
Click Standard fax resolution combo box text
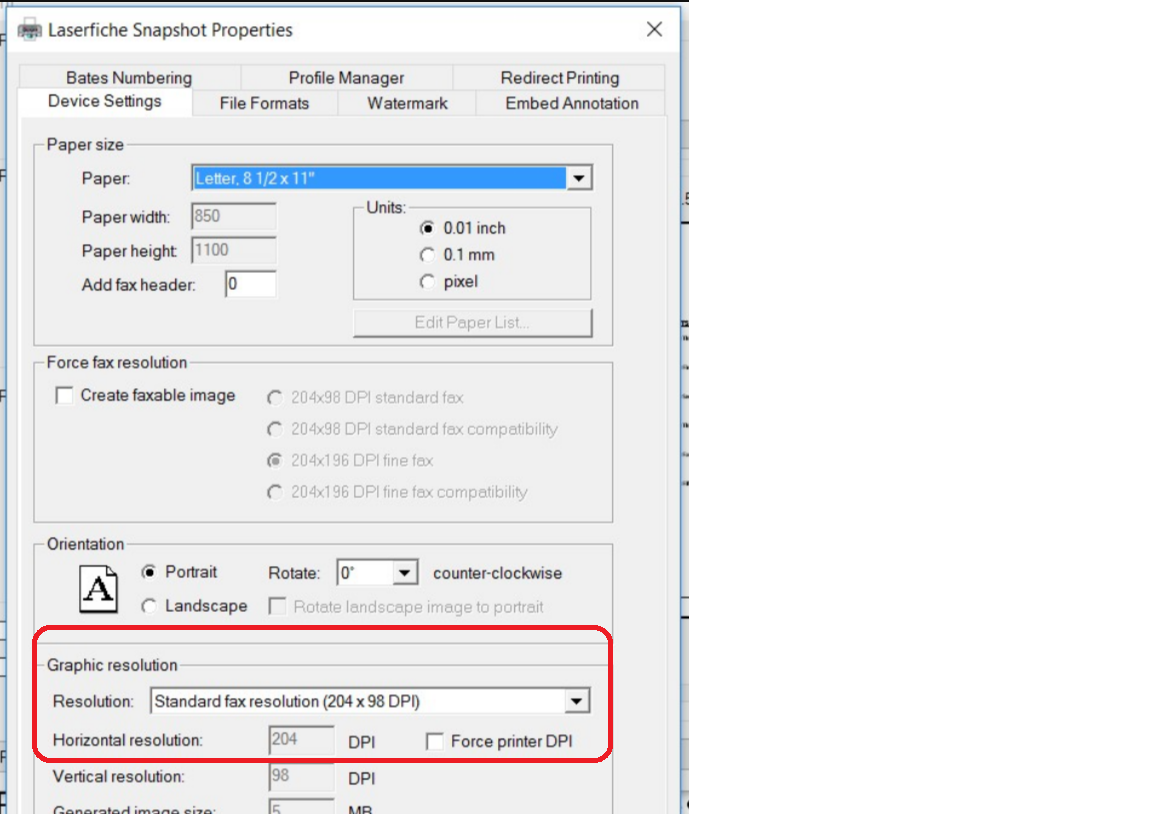pos(287,702)
